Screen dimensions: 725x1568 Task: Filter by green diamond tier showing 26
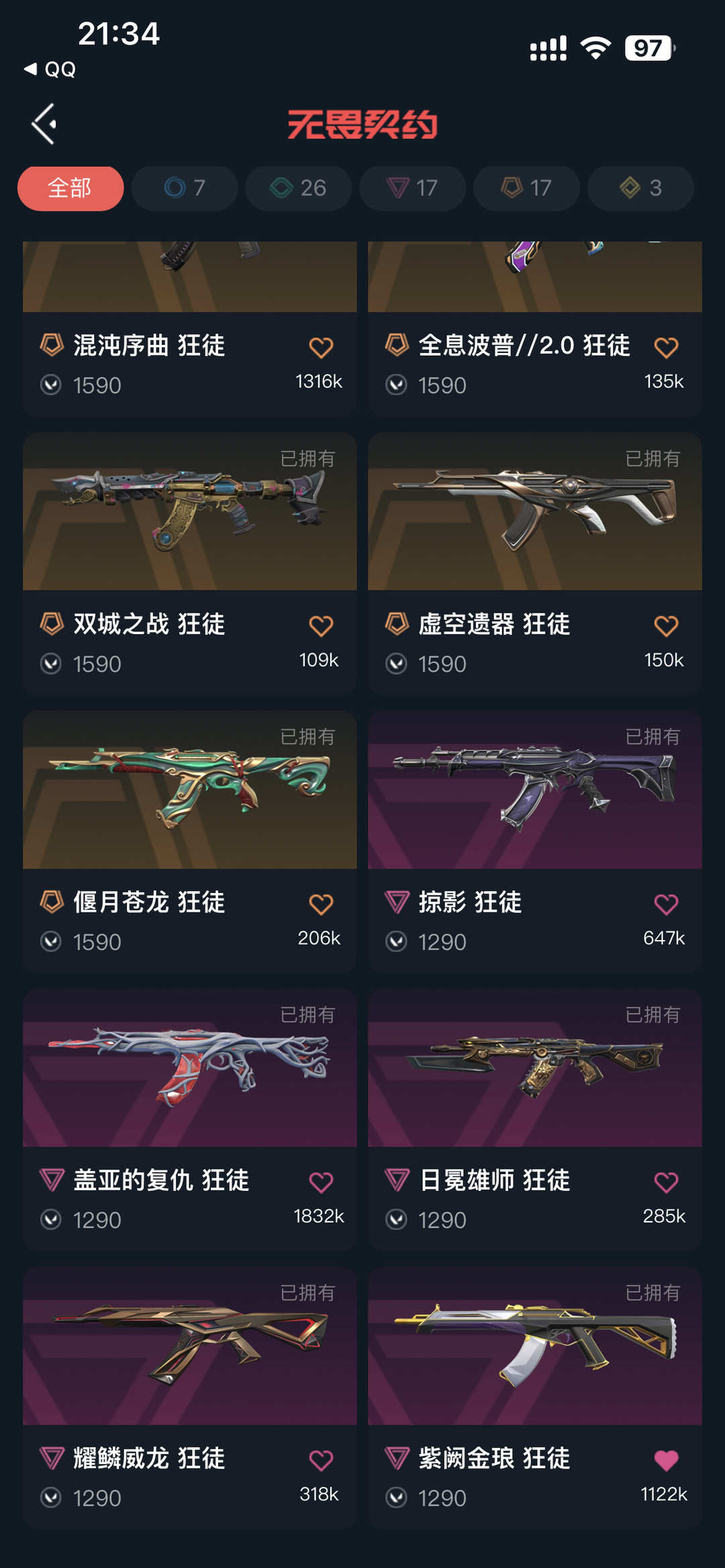pos(299,189)
